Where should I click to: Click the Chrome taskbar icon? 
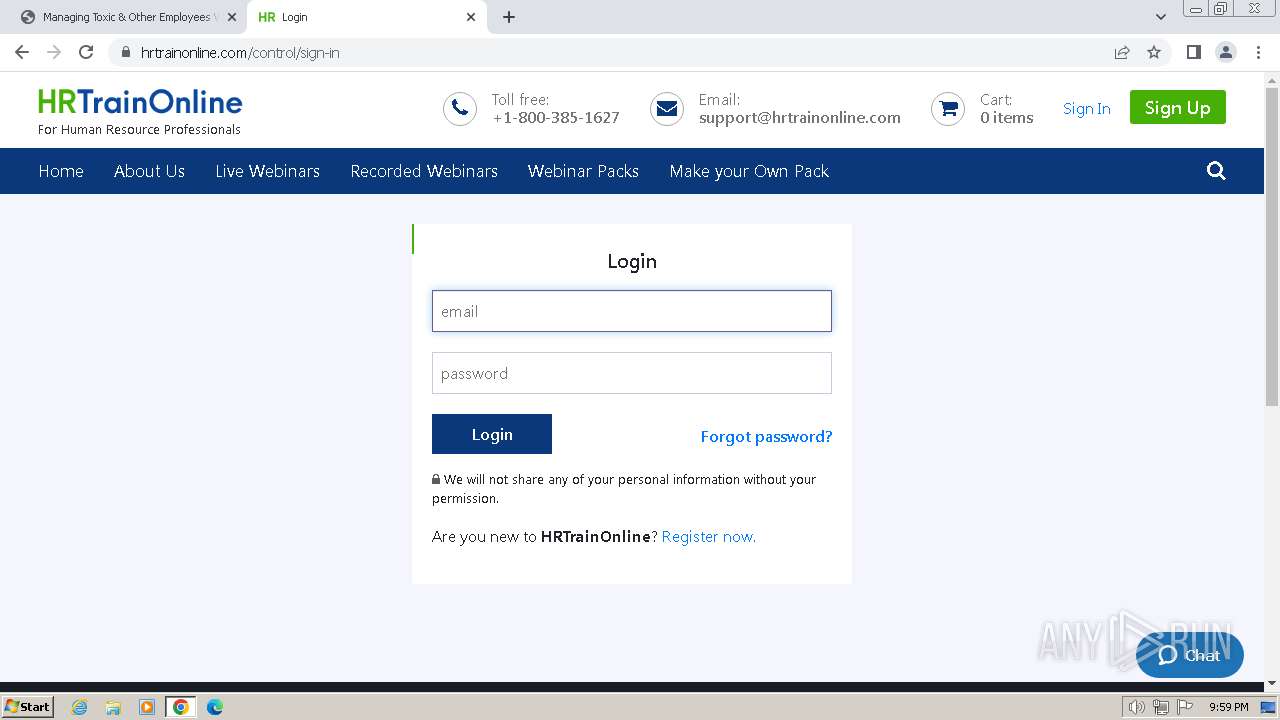tap(181, 707)
